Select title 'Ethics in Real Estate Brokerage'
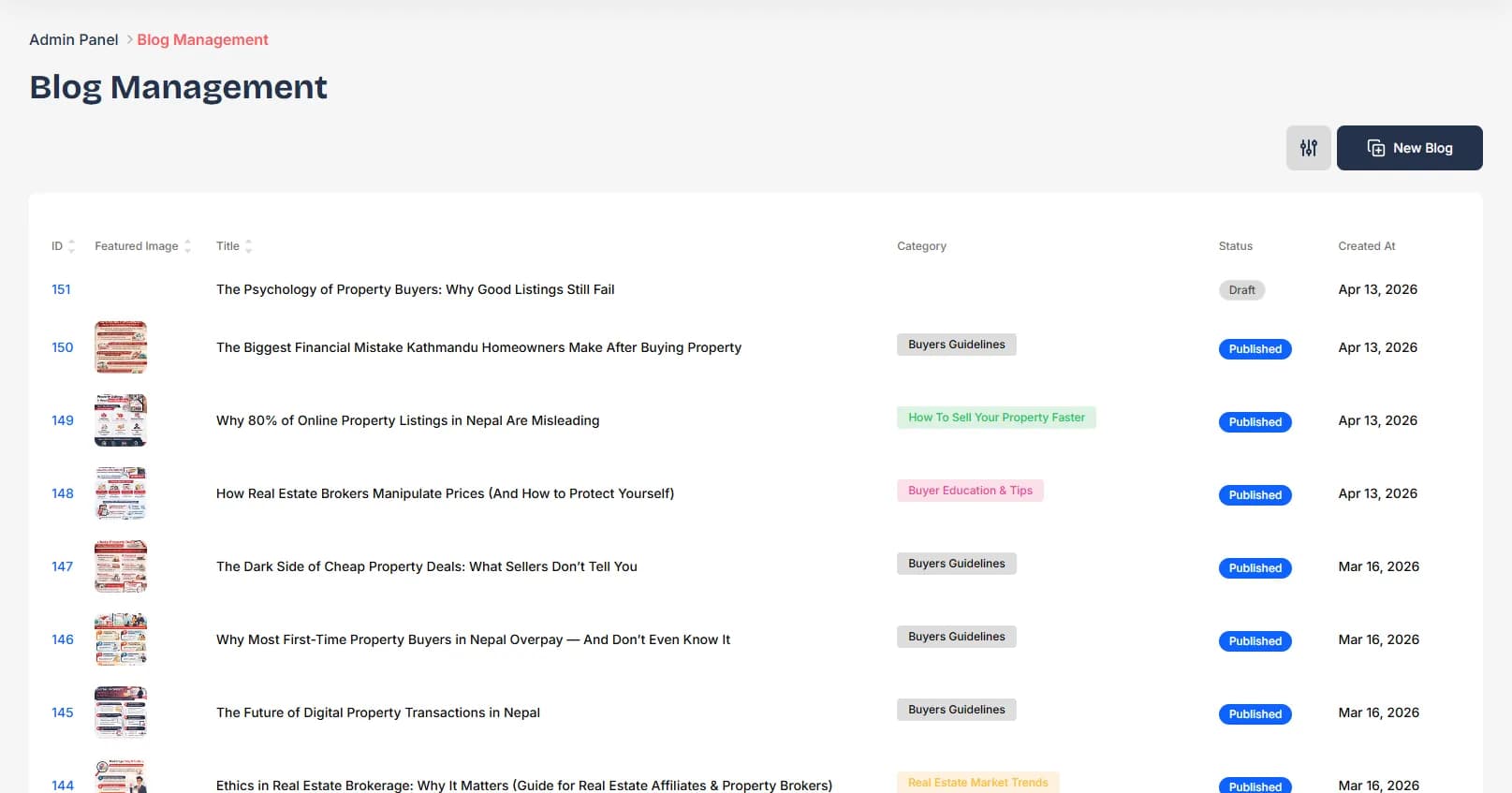 [523, 786]
